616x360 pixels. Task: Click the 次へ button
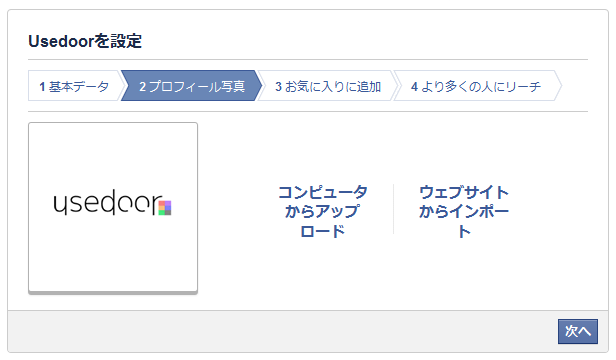coord(578,331)
